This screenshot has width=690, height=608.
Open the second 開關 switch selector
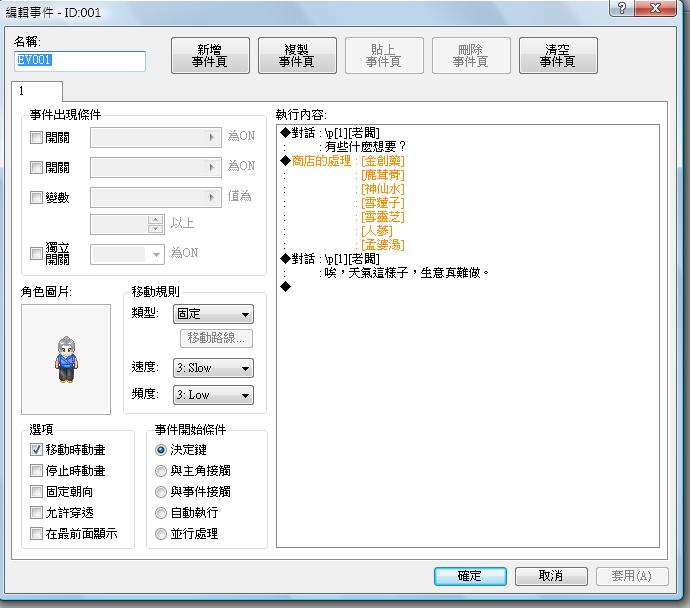tap(156, 168)
